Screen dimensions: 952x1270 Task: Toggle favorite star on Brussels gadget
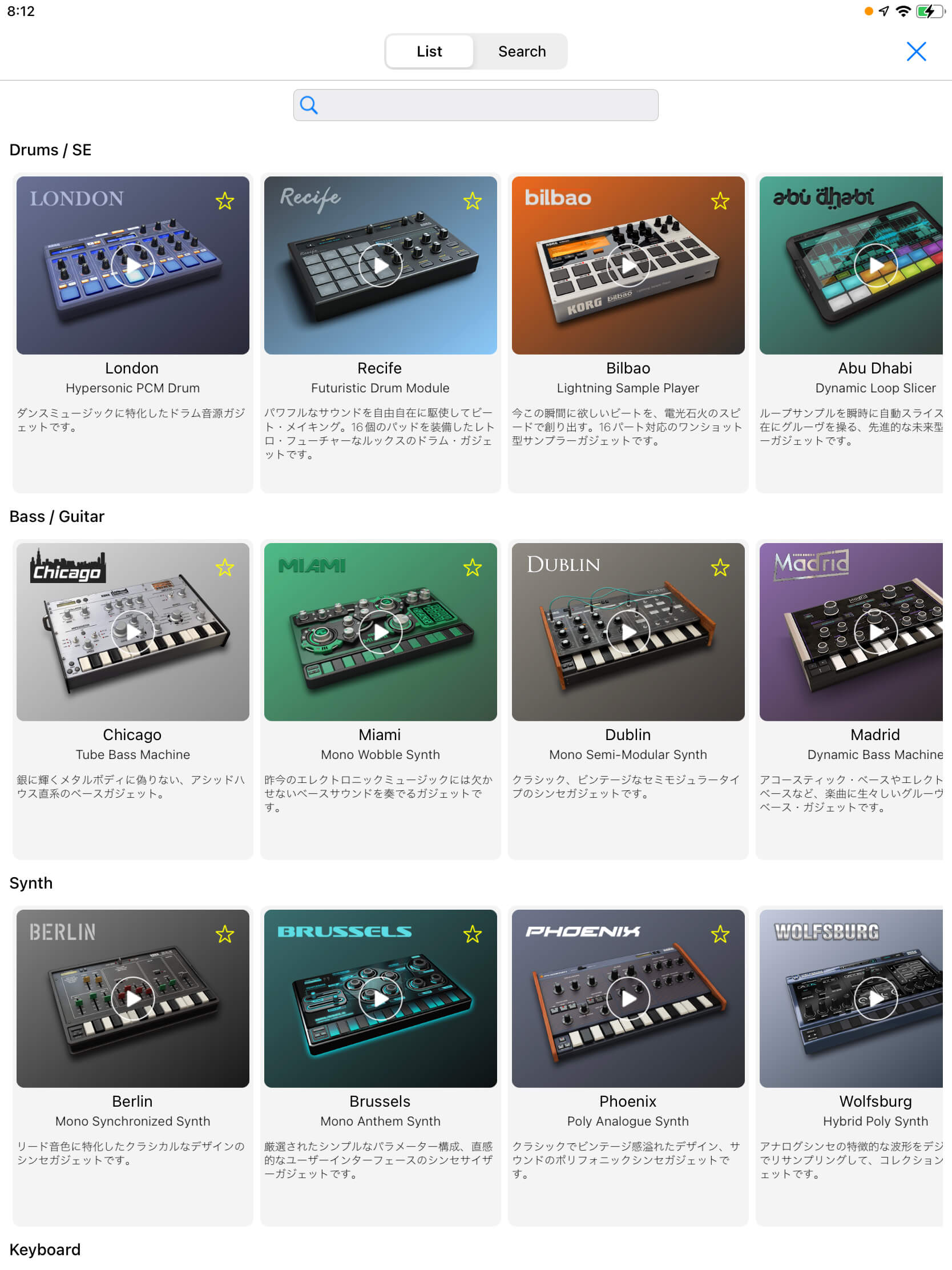[472, 934]
